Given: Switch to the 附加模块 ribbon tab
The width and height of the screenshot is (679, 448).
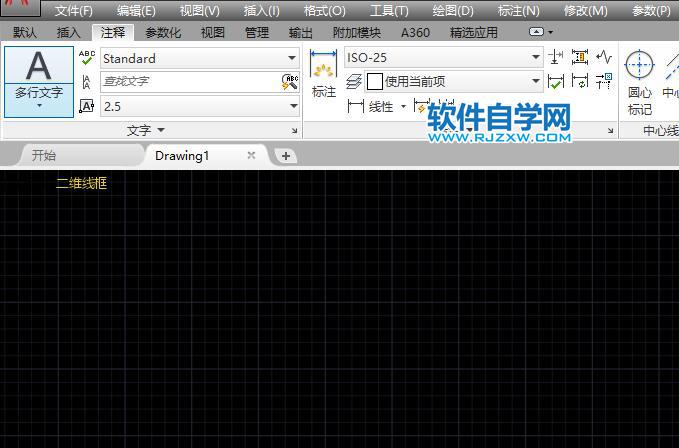Looking at the screenshot, I should pos(357,32).
